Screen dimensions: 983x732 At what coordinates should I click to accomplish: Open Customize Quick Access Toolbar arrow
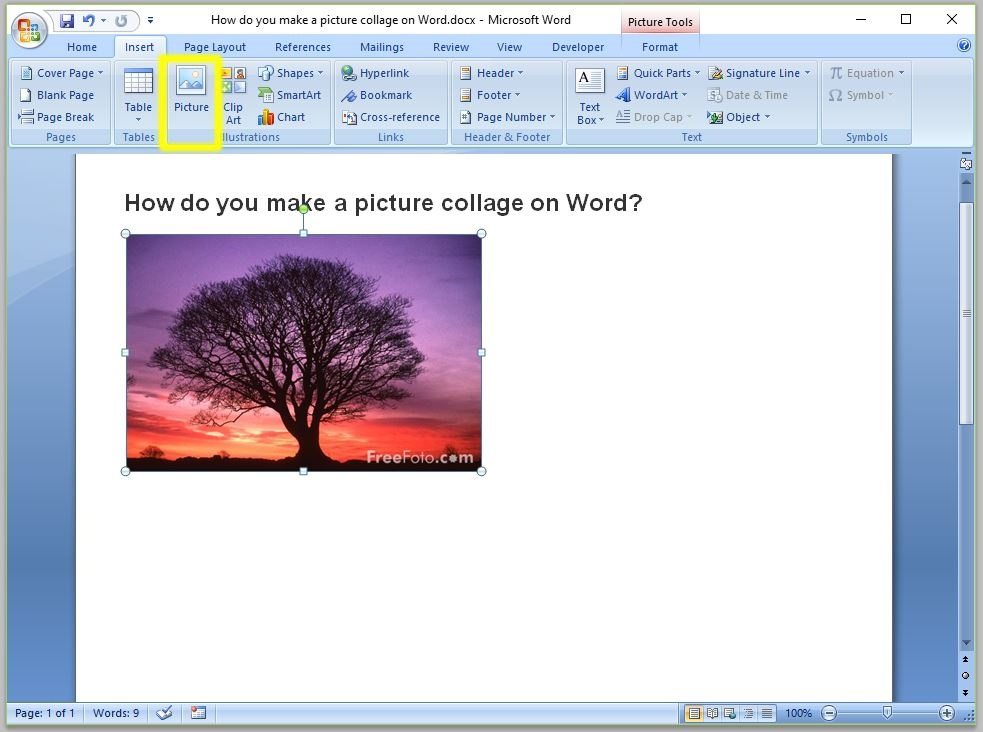[x=150, y=21]
